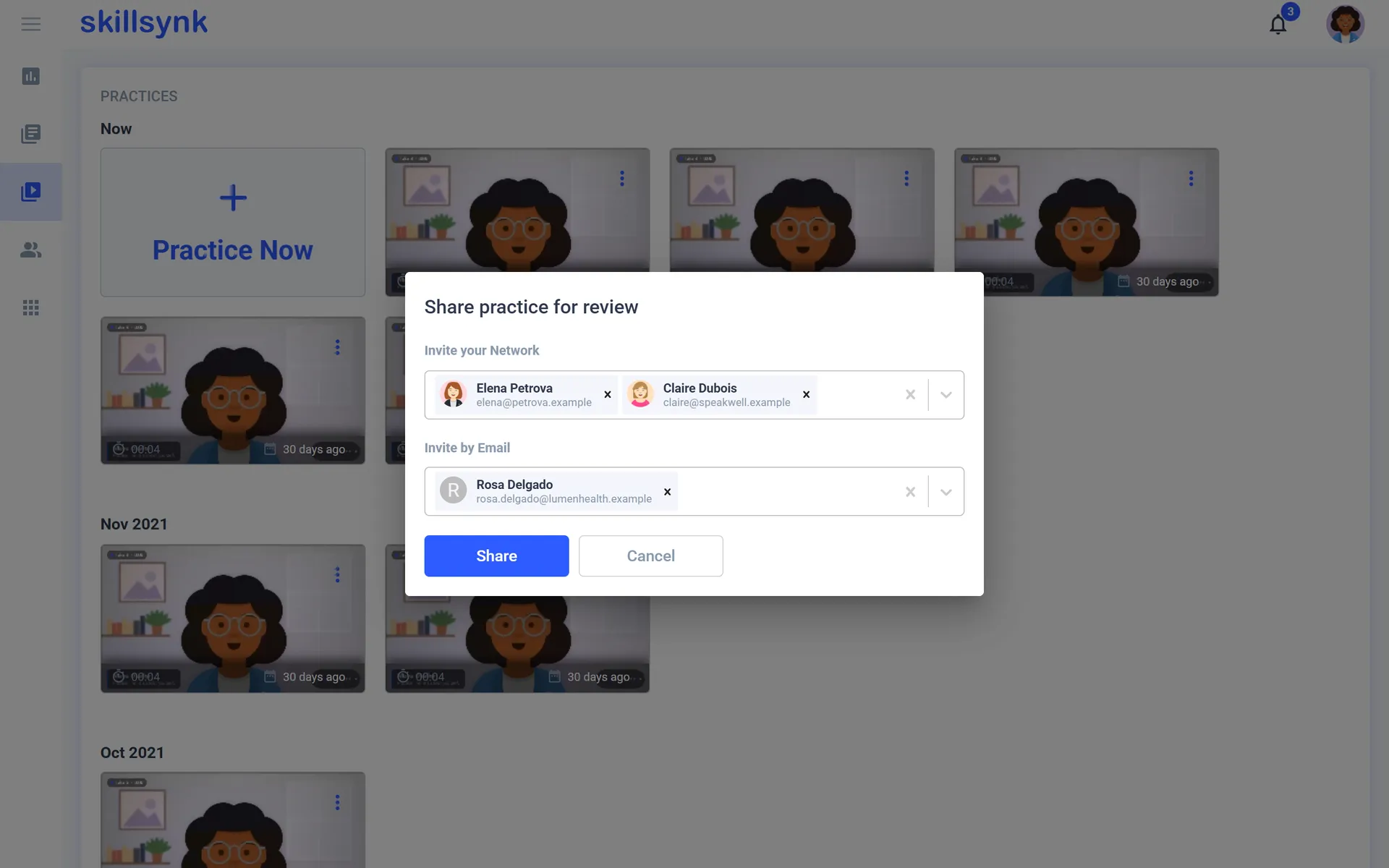Expand the Invite your Network dropdown
Screen dimensions: 1389x868
(x=946, y=395)
